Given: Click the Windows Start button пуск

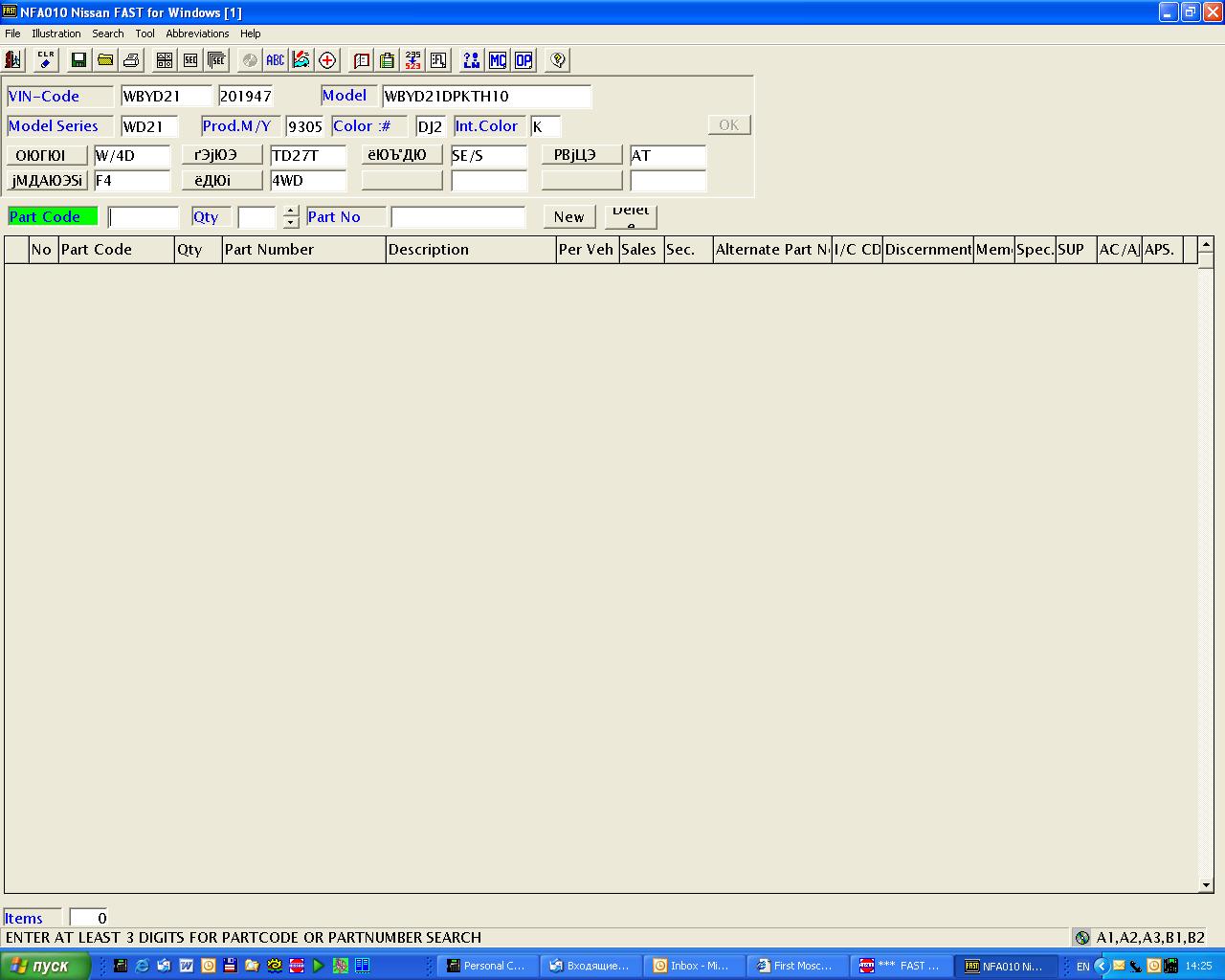Looking at the screenshot, I should pos(45,966).
